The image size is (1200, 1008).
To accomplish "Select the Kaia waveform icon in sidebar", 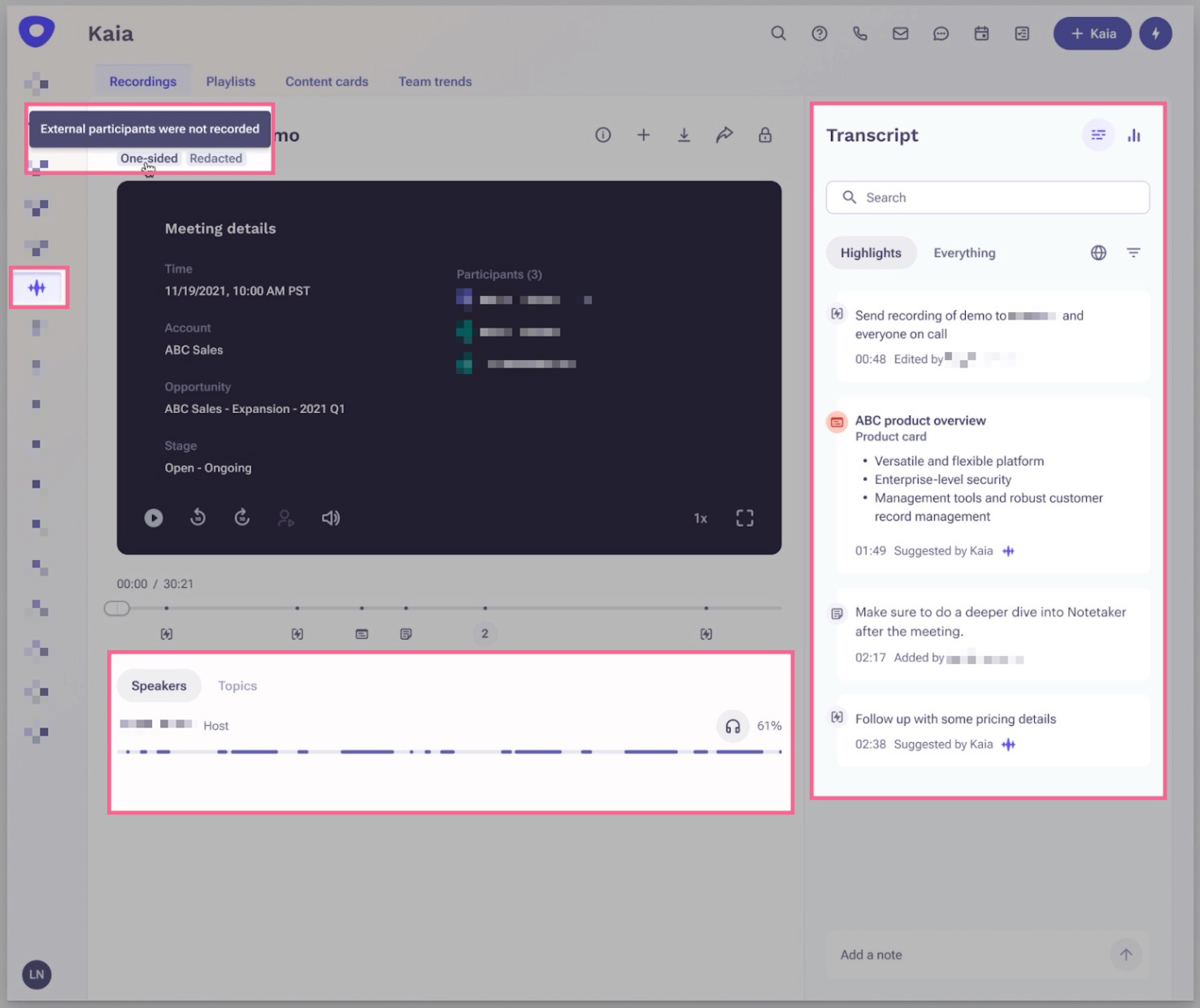I will point(37,288).
